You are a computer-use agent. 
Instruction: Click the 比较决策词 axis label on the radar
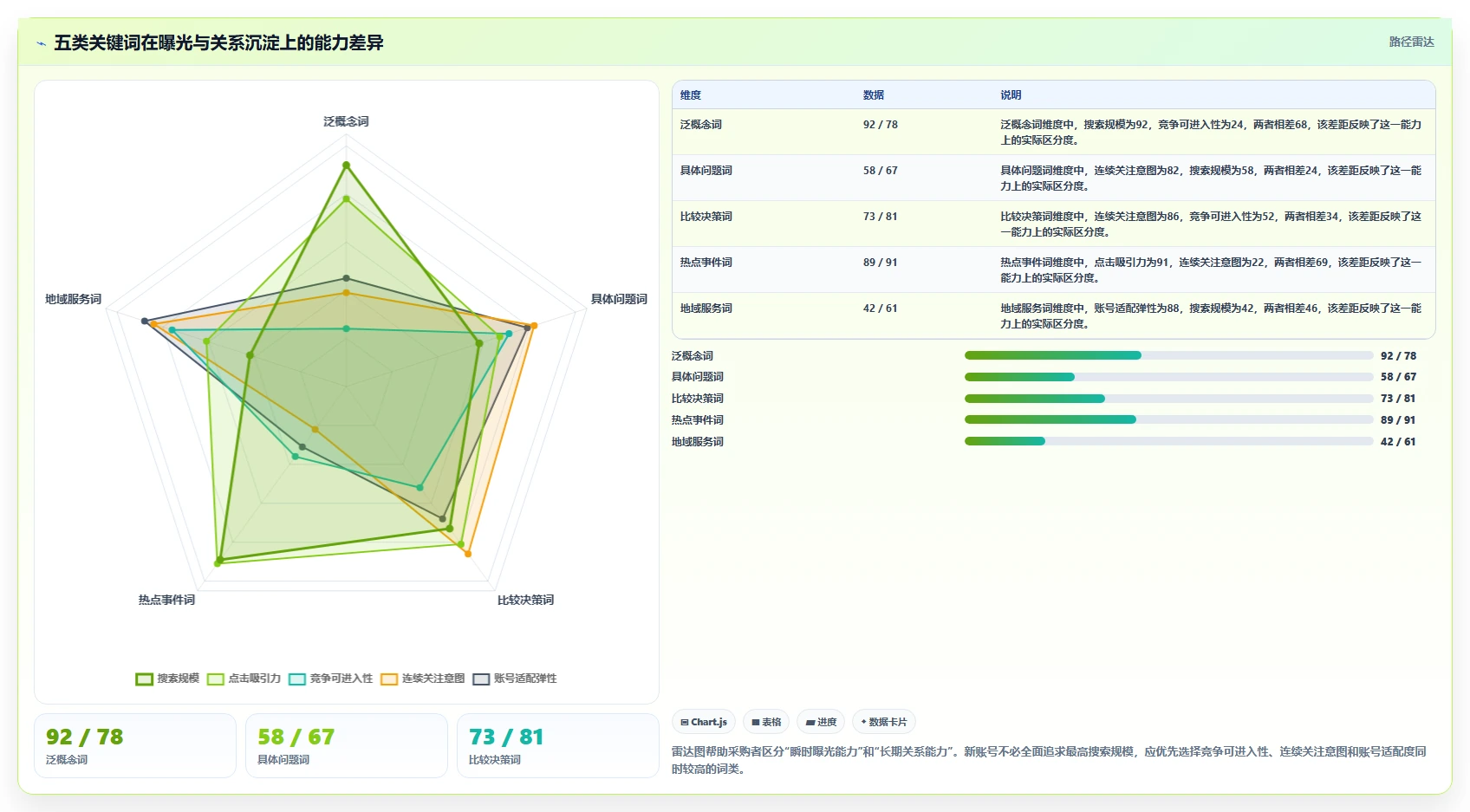(525, 600)
